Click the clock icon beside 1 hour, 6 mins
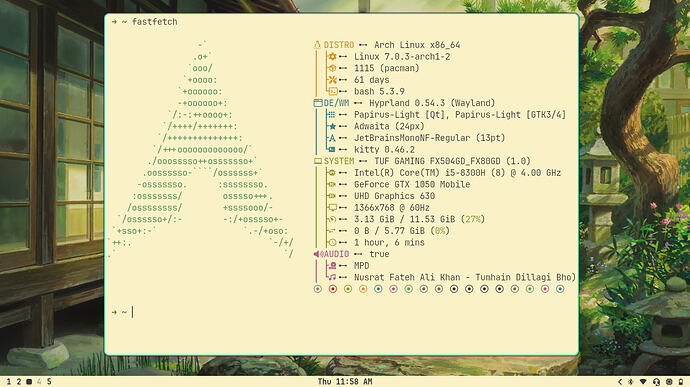 click(x=332, y=243)
